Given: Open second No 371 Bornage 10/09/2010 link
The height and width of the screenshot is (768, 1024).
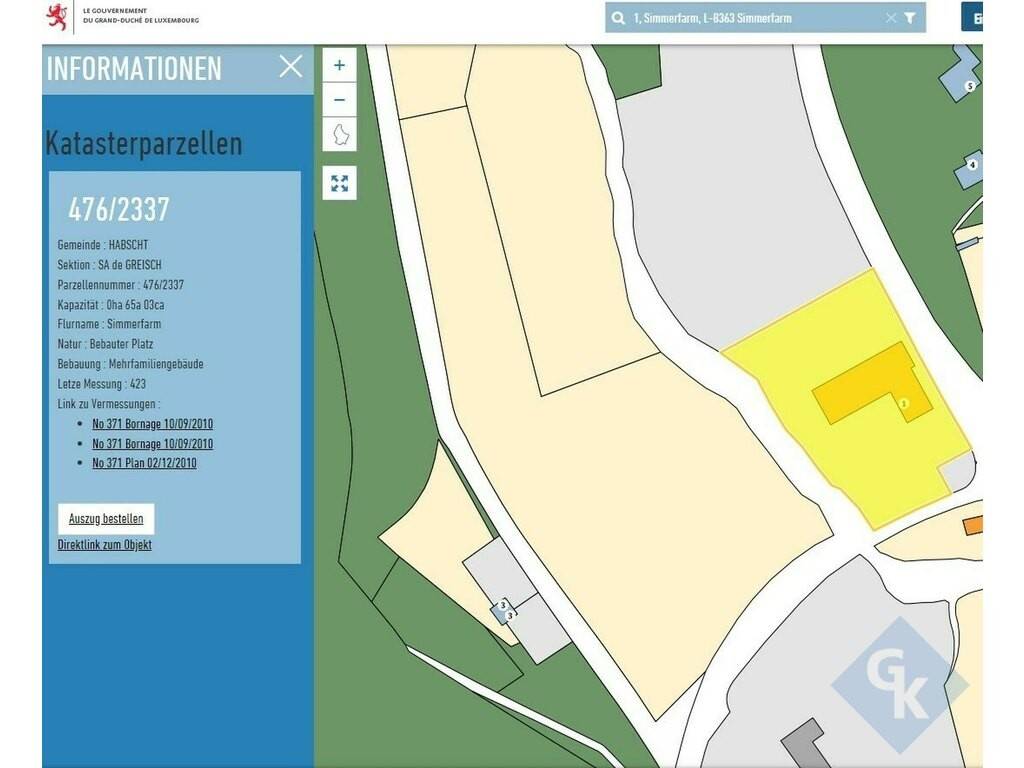Looking at the screenshot, I should pyautogui.click(x=152, y=444).
